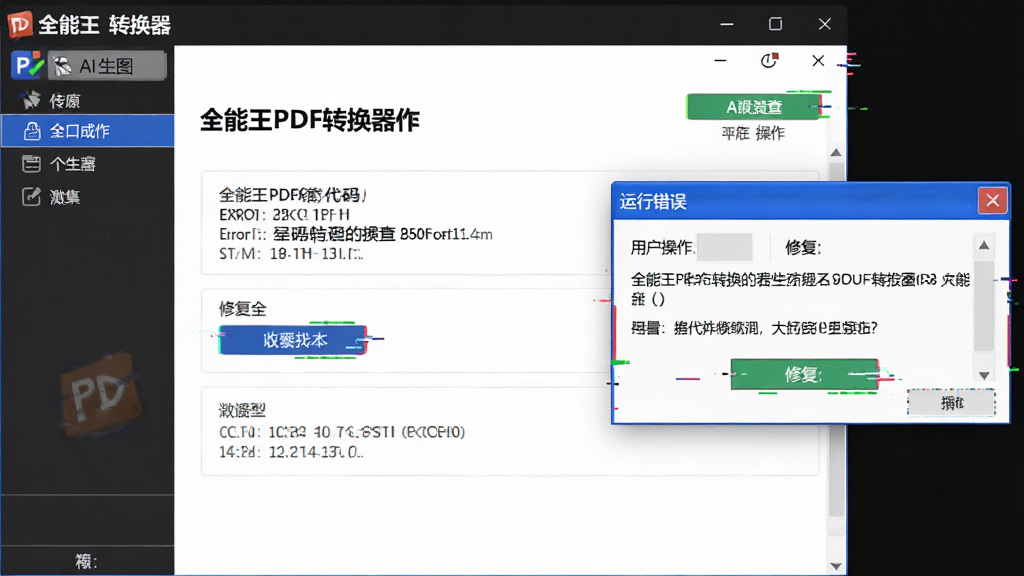
Task: Click the 用户操作 label in the dialog
Action: [662, 248]
